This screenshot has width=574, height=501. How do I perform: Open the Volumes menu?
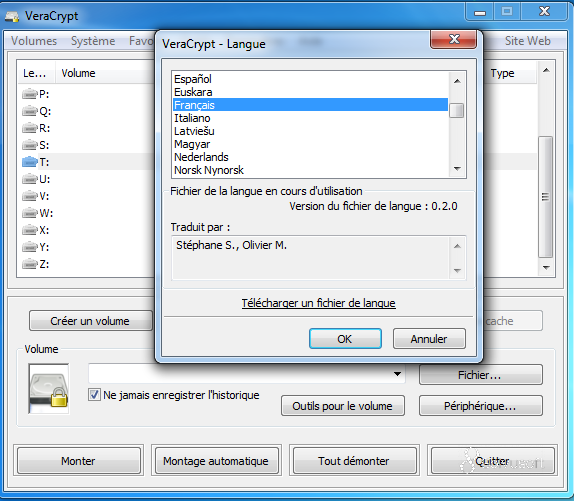[34, 41]
